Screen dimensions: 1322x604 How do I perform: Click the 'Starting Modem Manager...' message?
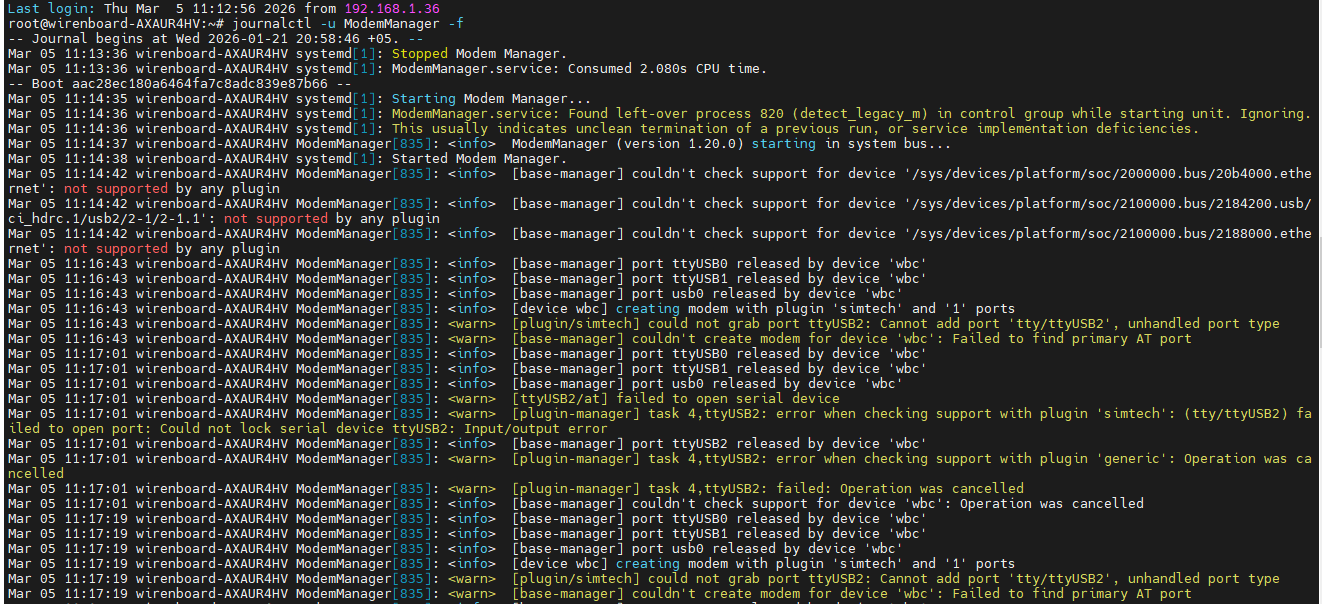[491, 98]
